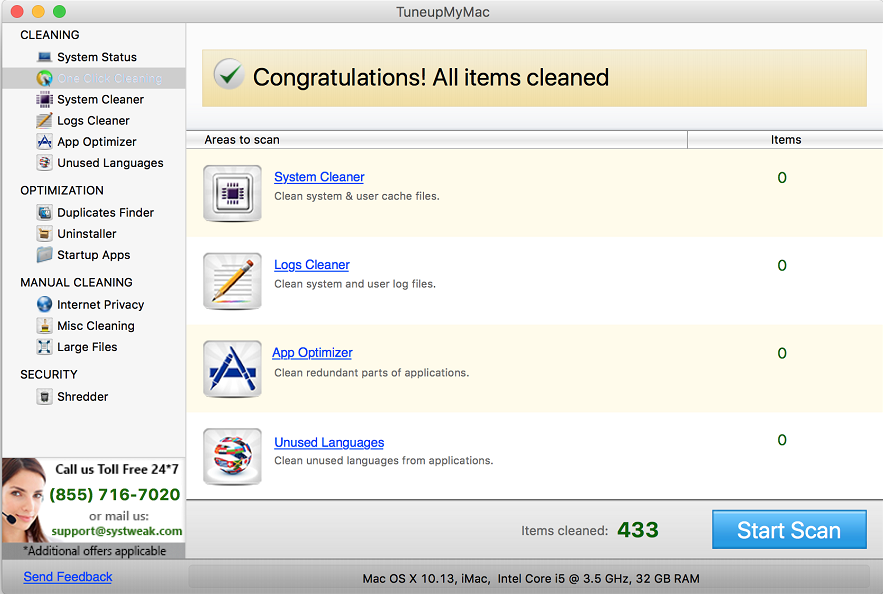Click the system info text in status bar
The height and width of the screenshot is (594, 883).
point(530,578)
